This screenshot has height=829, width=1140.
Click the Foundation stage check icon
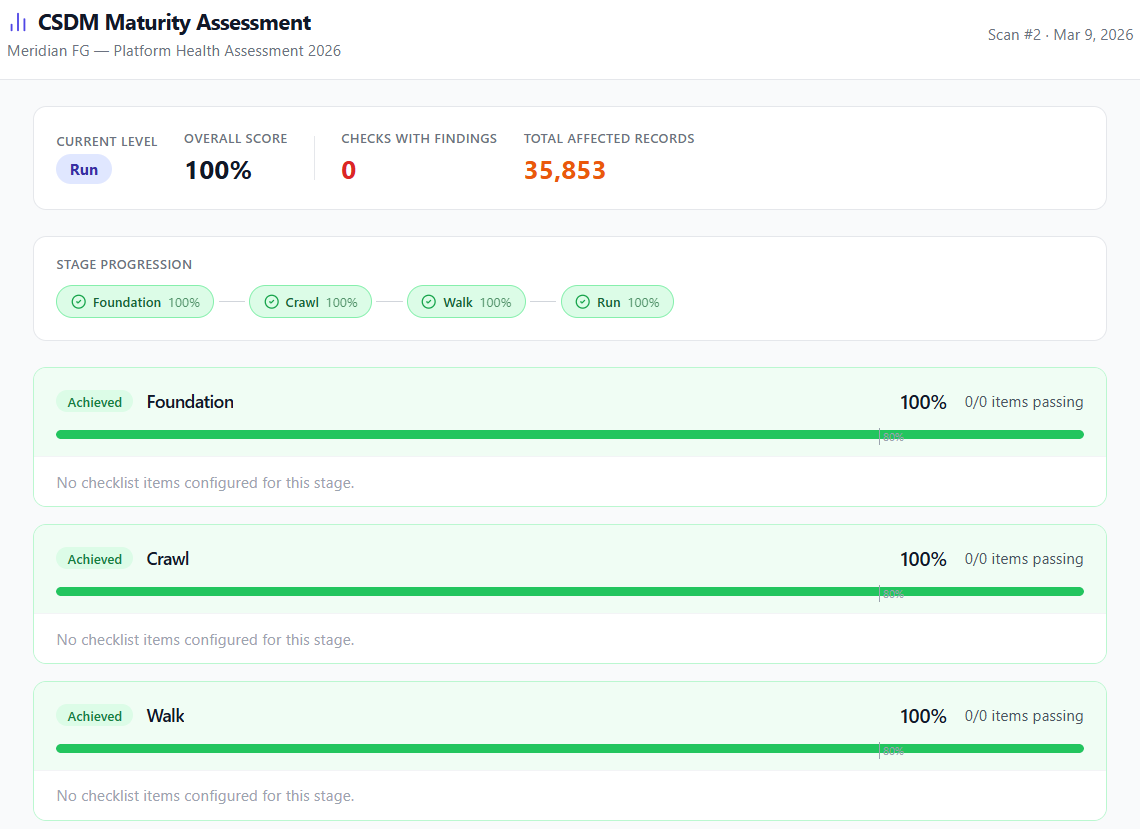click(x=78, y=302)
